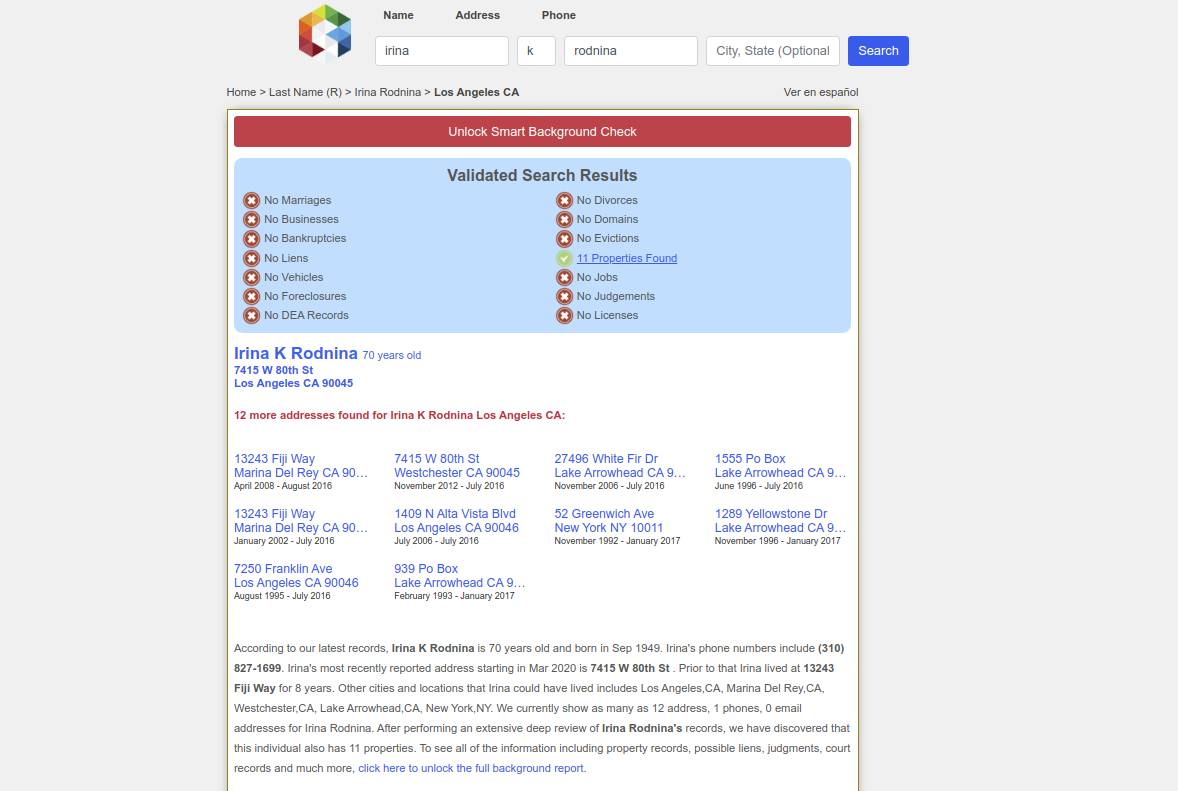Screen dimensions: 1178x791
Task: Click the colorful cube site logo
Action: 325,33
